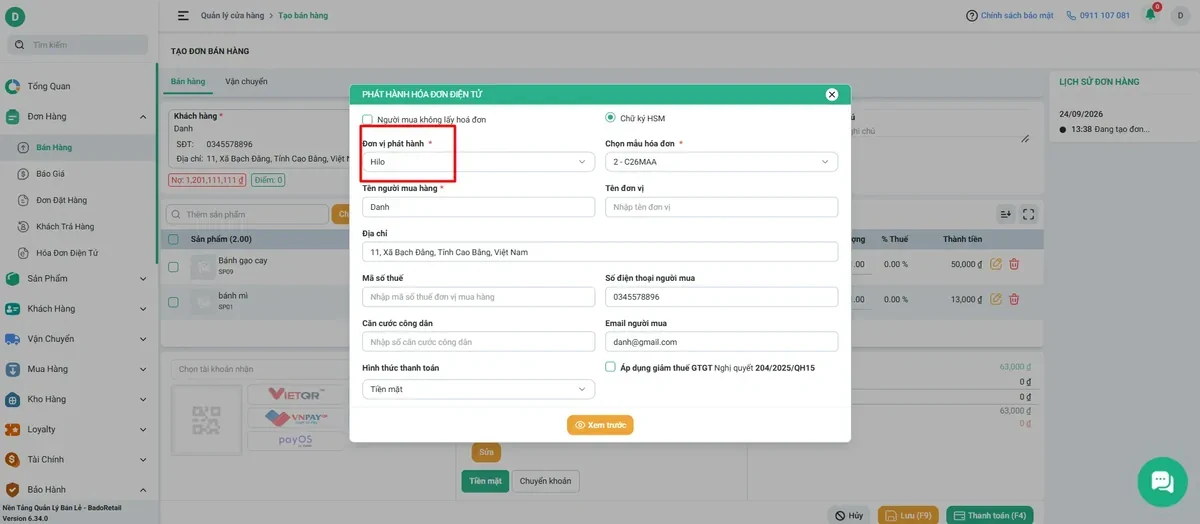Expand the Mua Hàng sidebar section
The height and width of the screenshot is (524, 1200).
click(x=78, y=369)
